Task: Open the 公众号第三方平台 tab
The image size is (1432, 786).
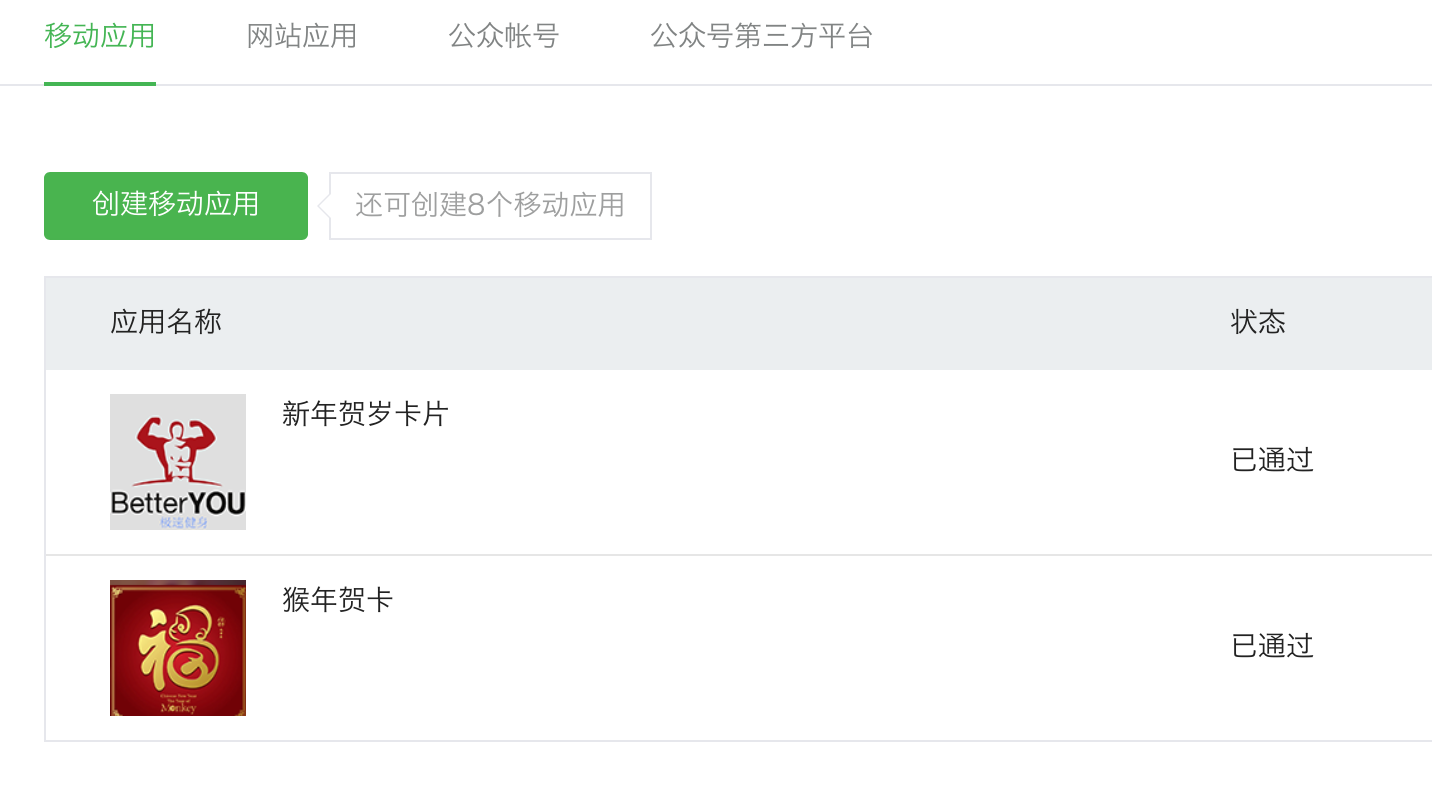Action: click(x=762, y=35)
